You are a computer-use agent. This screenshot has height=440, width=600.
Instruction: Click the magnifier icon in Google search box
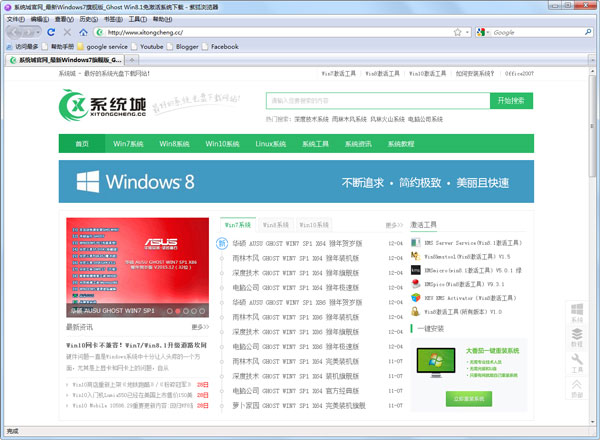[x=588, y=32]
